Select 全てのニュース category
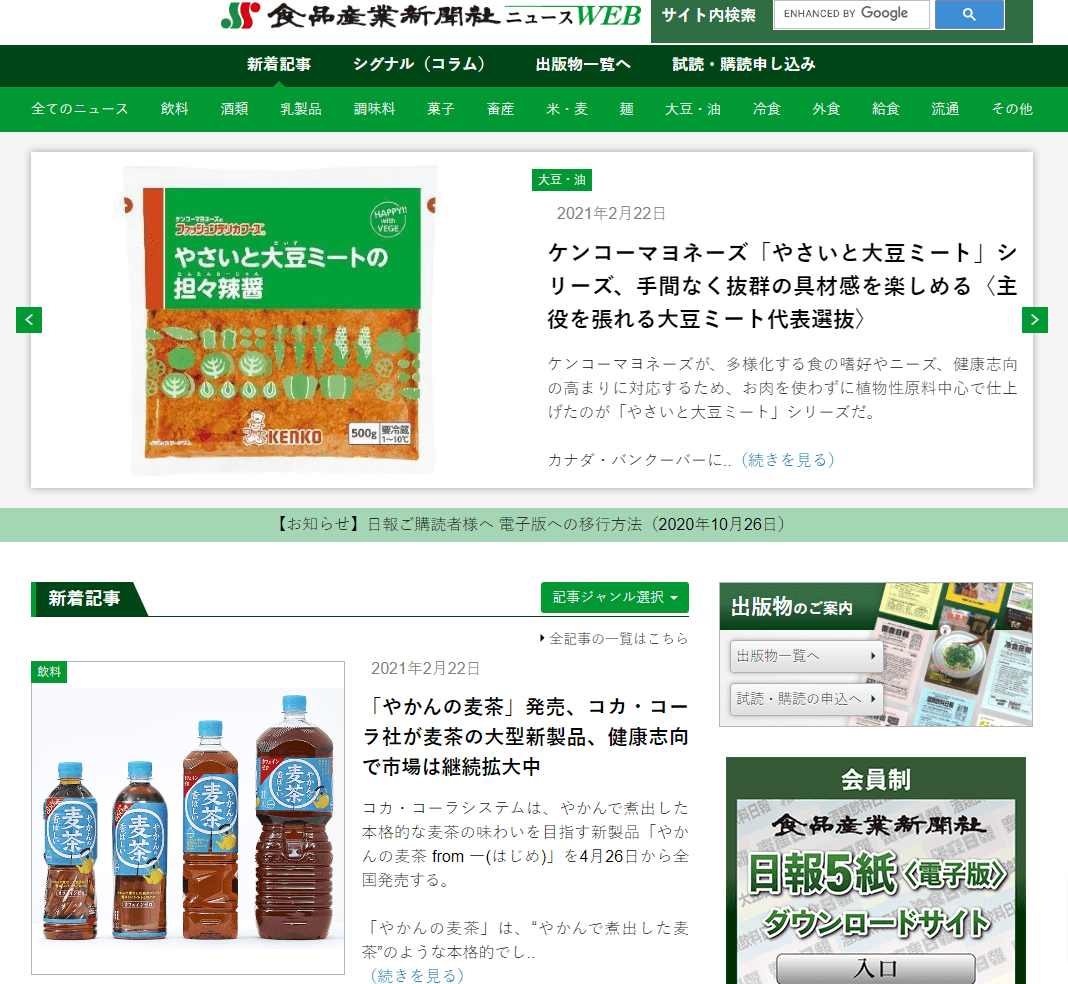1068x984 pixels. [80, 109]
